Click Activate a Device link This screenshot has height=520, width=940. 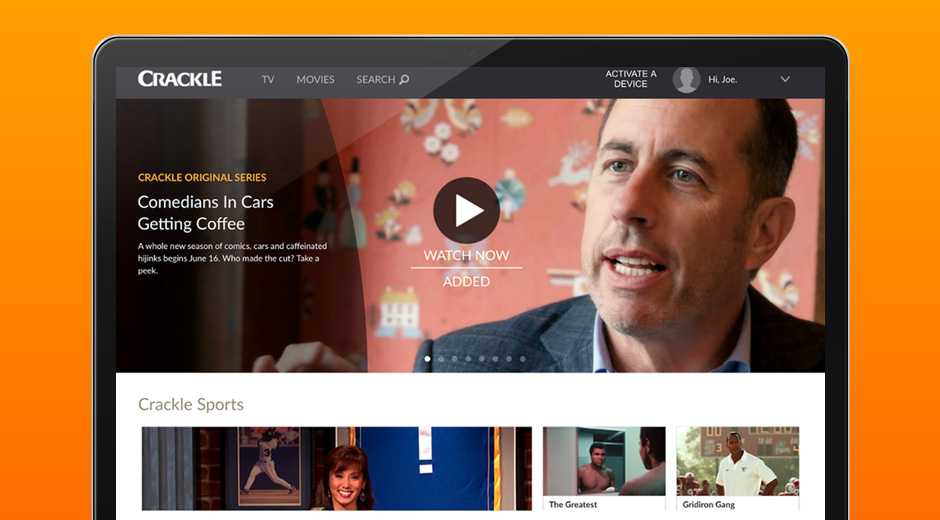point(631,79)
